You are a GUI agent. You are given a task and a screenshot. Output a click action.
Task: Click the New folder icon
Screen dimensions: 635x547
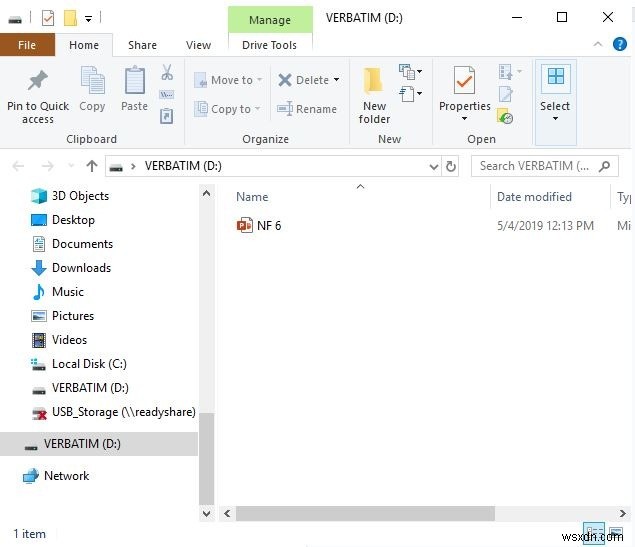[373, 80]
